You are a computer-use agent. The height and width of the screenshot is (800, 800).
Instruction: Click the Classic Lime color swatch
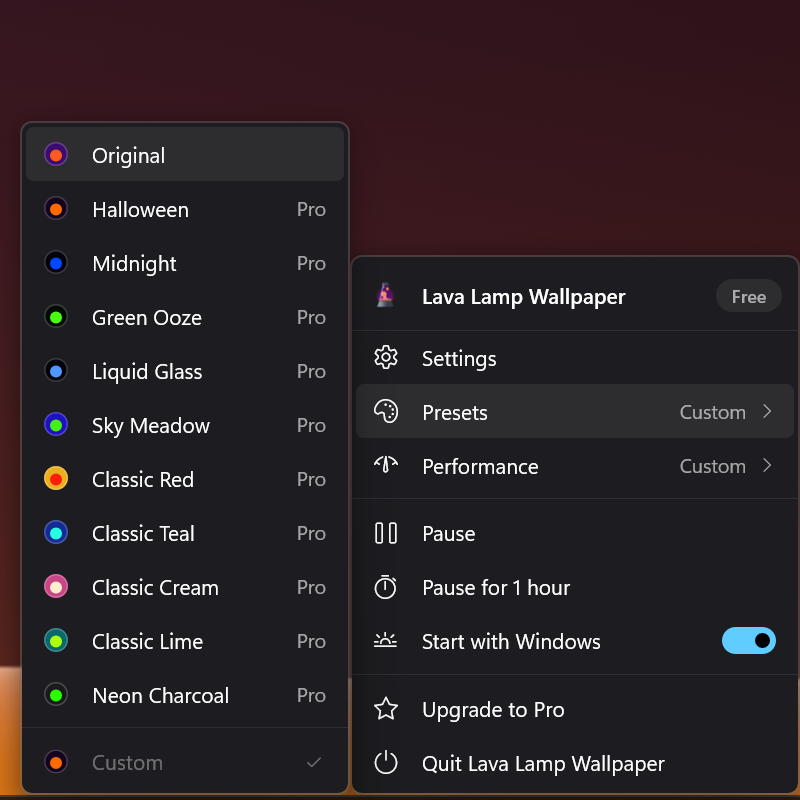pyautogui.click(x=56, y=640)
